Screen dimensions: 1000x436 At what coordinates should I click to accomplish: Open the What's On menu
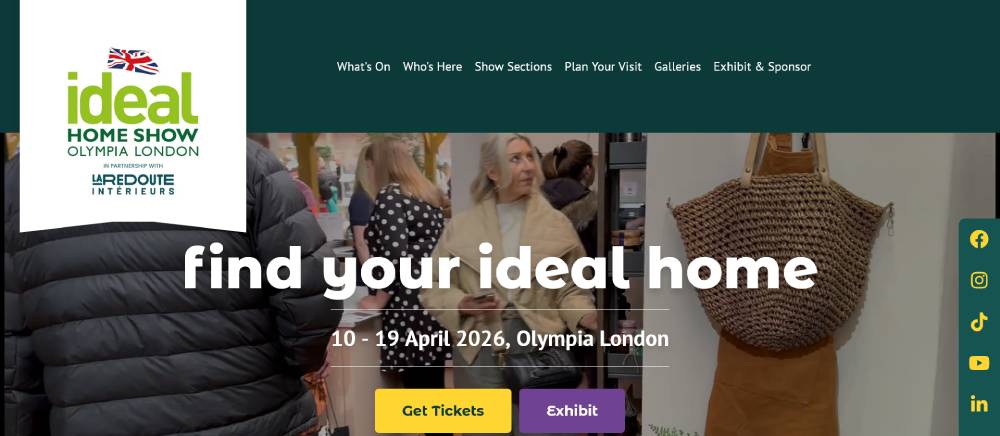coord(364,66)
